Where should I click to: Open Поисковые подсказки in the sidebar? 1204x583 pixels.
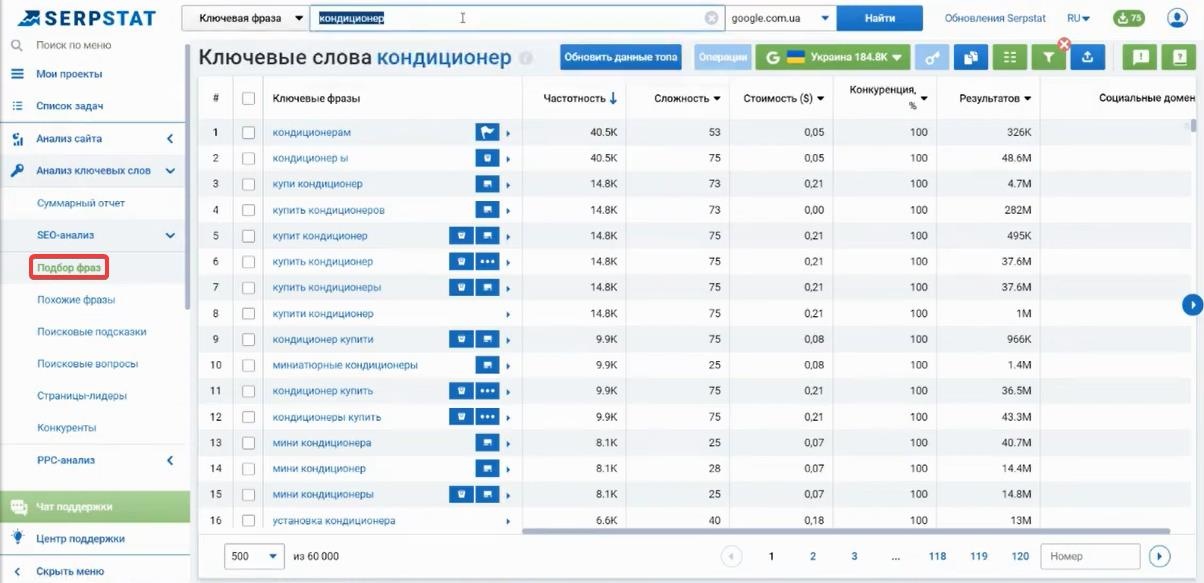point(92,332)
